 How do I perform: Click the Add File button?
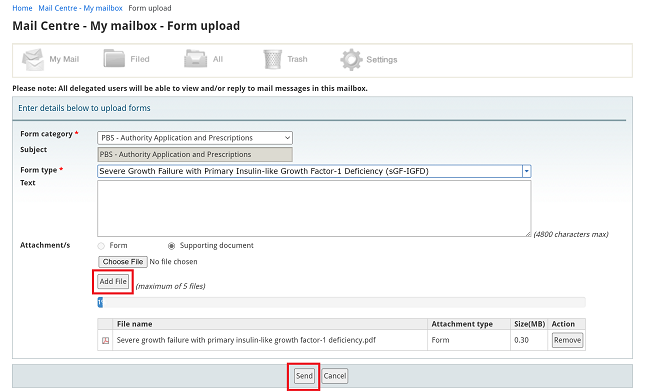point(113,282)
